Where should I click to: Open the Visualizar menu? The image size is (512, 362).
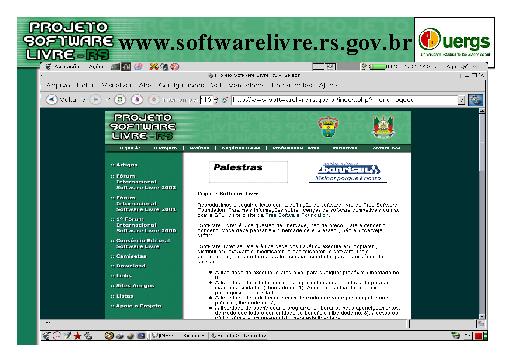[x=116, y=85]
